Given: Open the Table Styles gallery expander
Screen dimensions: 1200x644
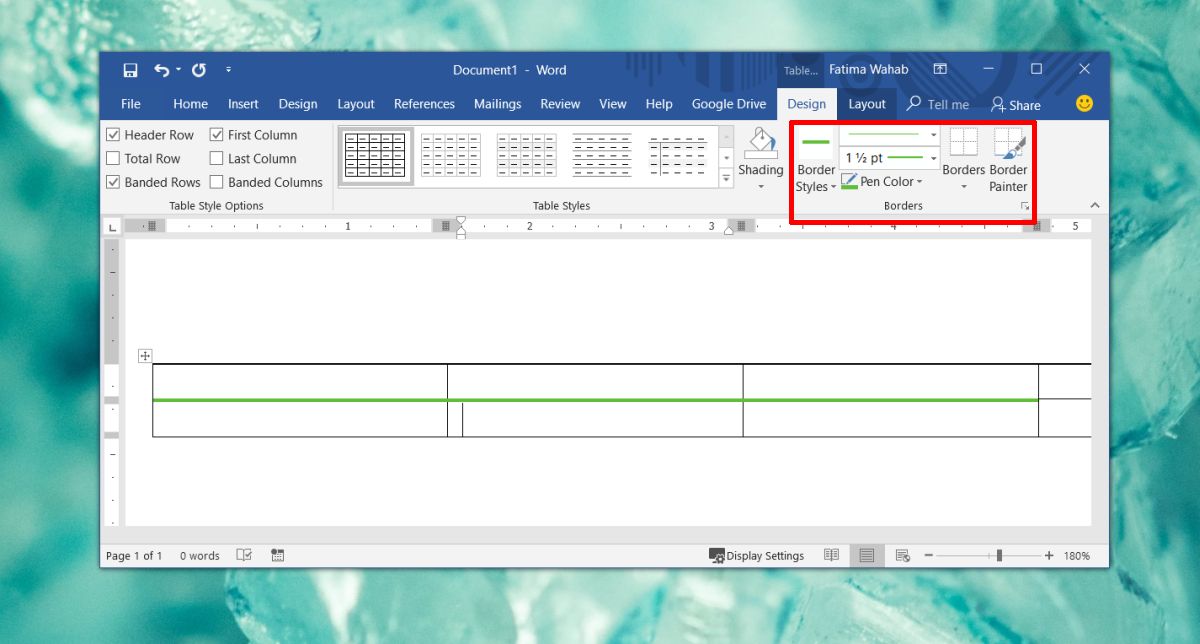Looking at the screenshot, I should 725,178.
